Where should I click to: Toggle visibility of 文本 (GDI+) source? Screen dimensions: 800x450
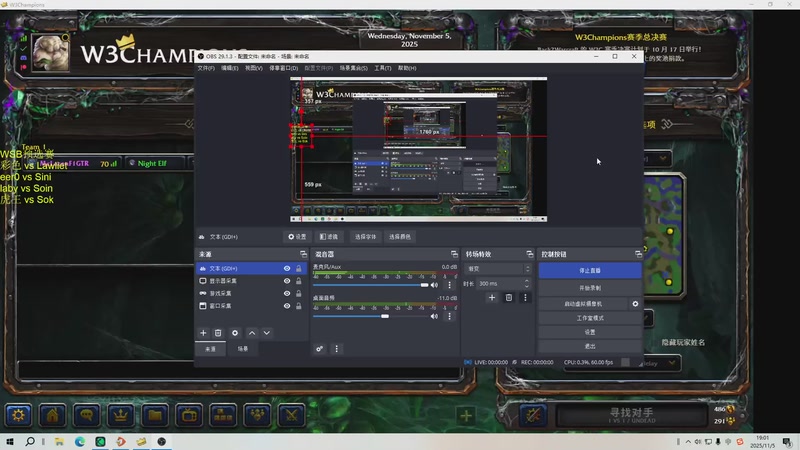coord(287,268)
